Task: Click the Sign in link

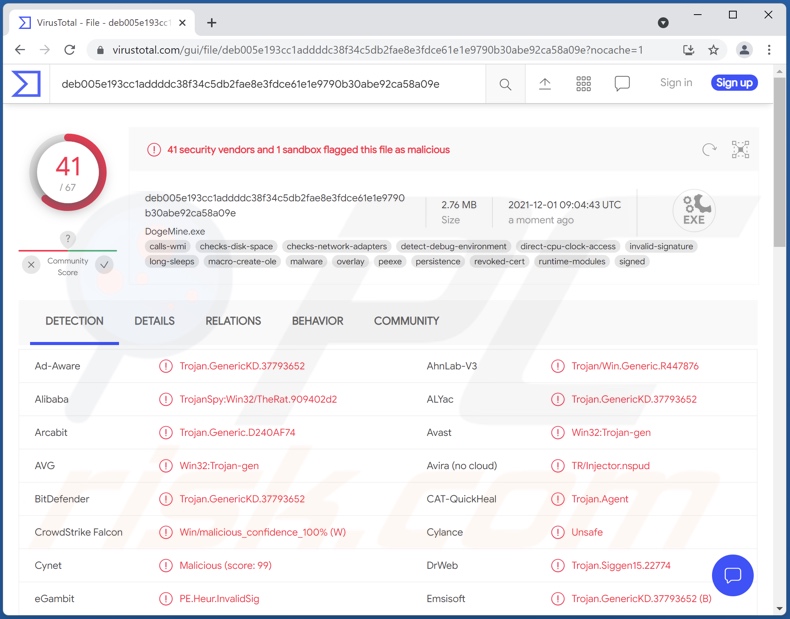Action: point(676,83)
